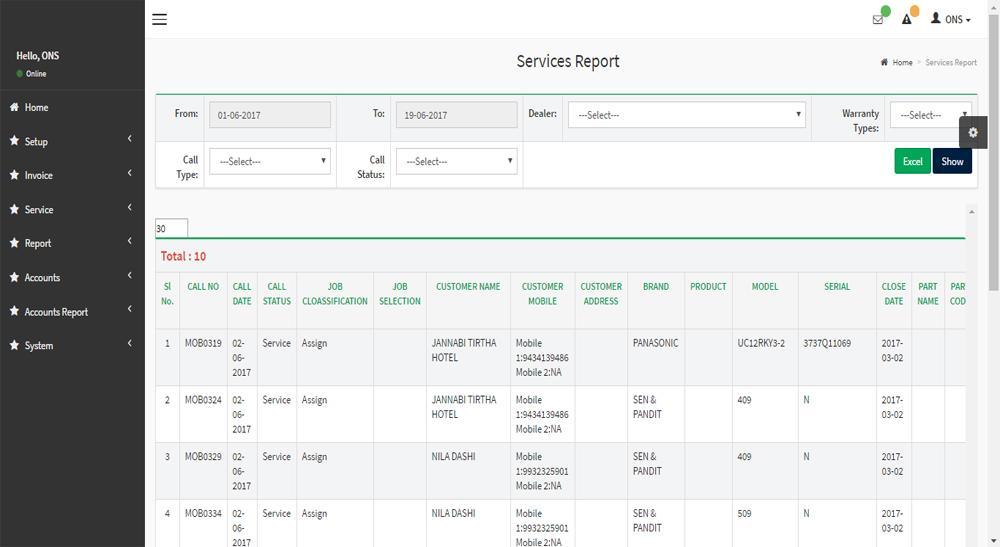Click call number MOB0334
This screenshot has height=547, width=1000.
tap(203, 513)
